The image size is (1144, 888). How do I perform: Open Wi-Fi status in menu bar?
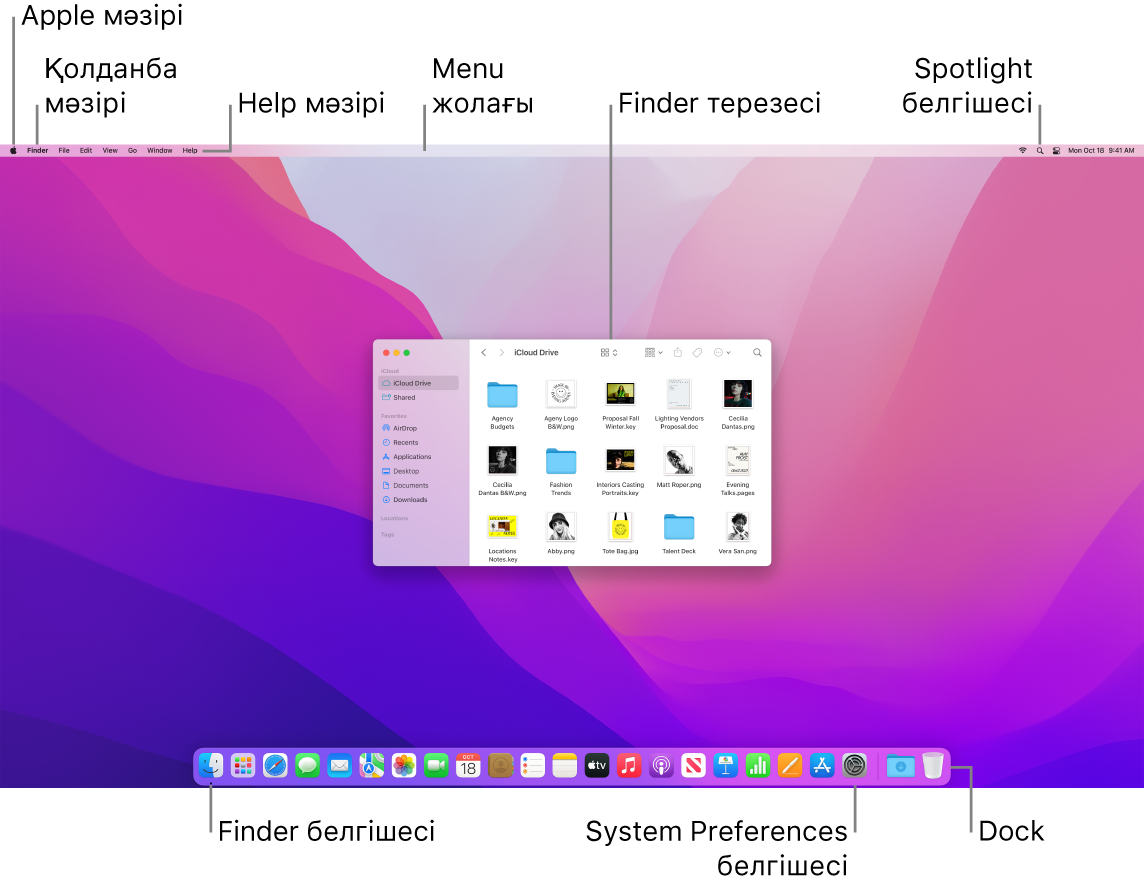click(1022, 150)
